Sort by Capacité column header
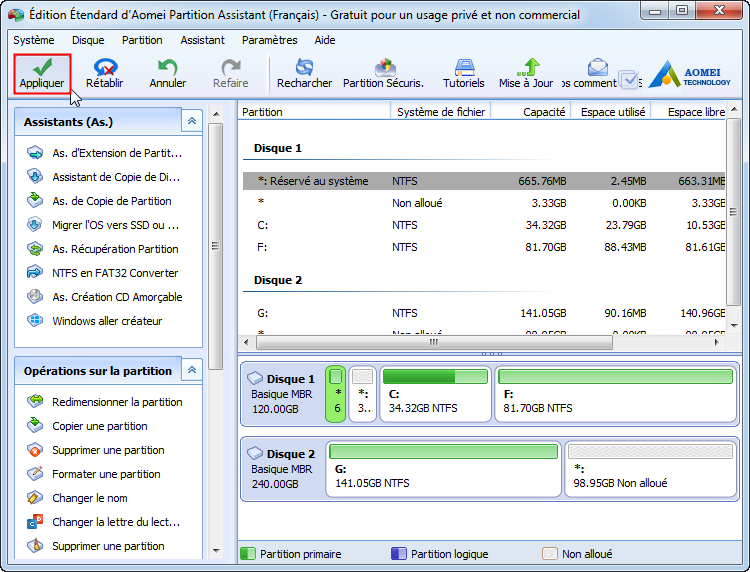The height and width of the screenshot is (572, 750). [x=530, y=112]
